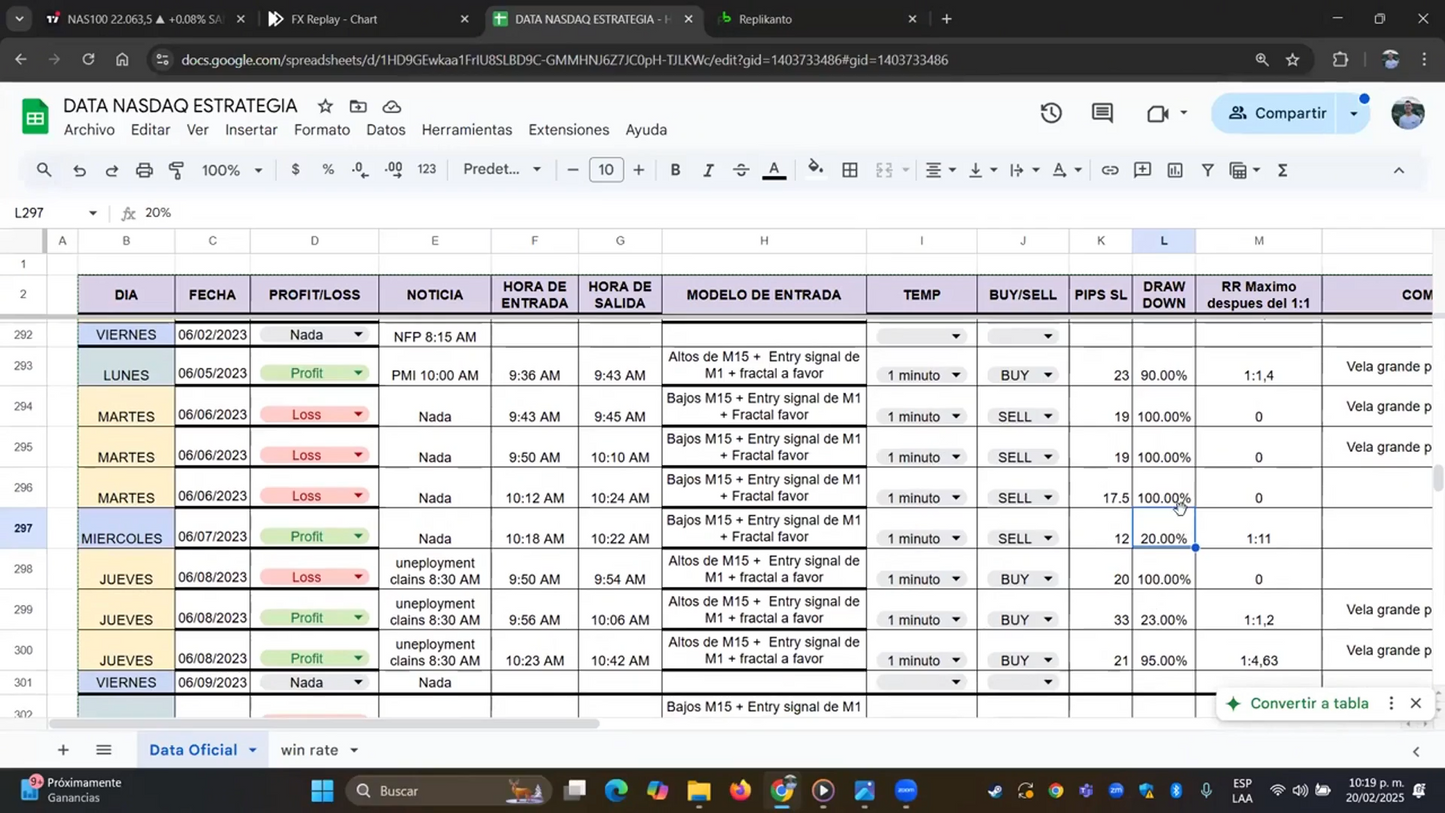Open the borders options

click(849, 170)
